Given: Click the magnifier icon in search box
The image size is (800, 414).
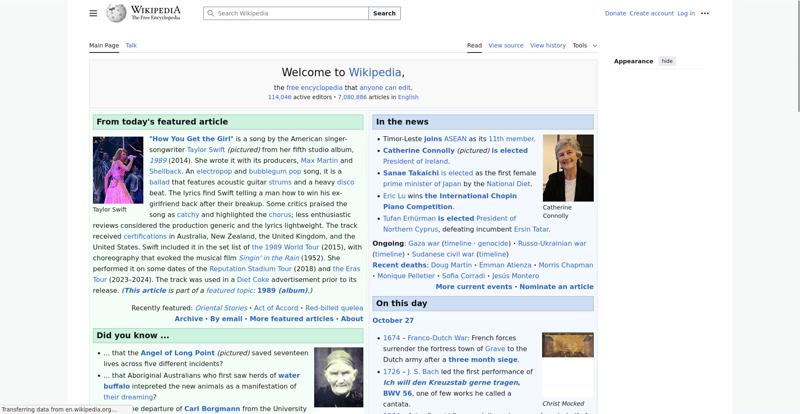Looking at the screenshot, I should click(210, 13).
